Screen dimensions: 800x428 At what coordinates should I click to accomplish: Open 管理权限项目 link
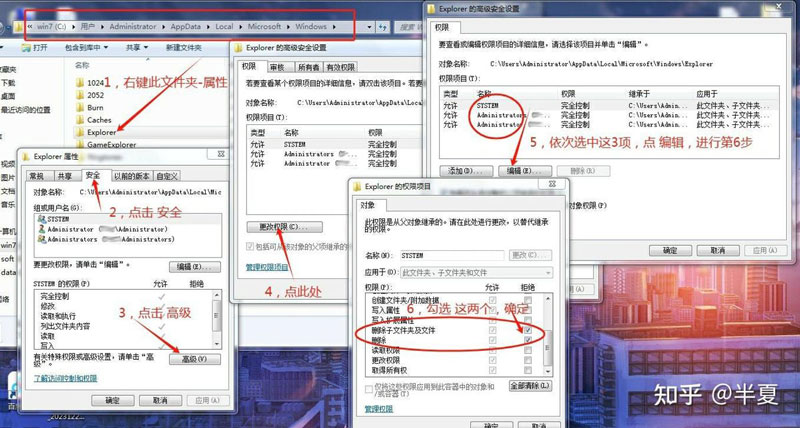click(267, 267)
